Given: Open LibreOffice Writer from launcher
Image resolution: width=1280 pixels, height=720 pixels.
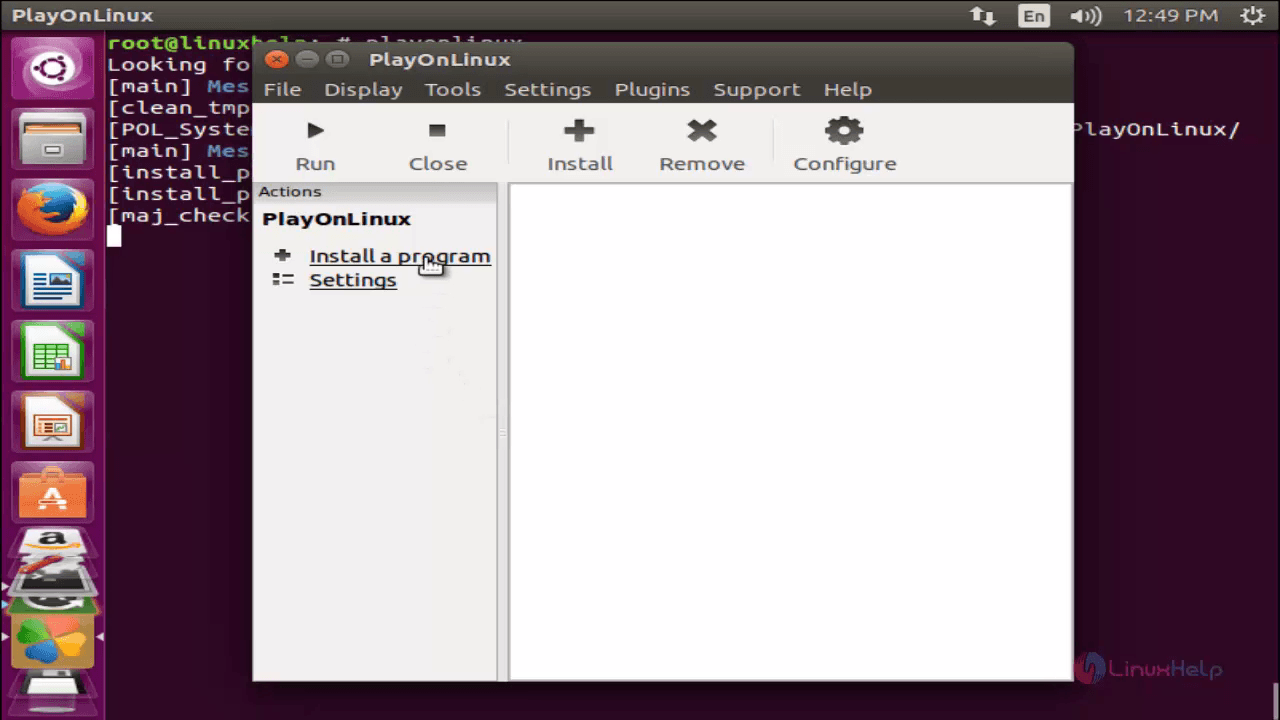Looking at the screenshot, I should tap(52, 280).
